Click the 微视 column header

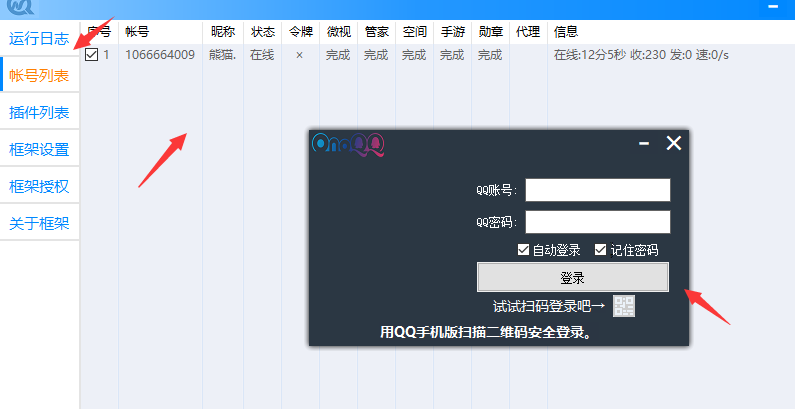[x=339, y=32]
